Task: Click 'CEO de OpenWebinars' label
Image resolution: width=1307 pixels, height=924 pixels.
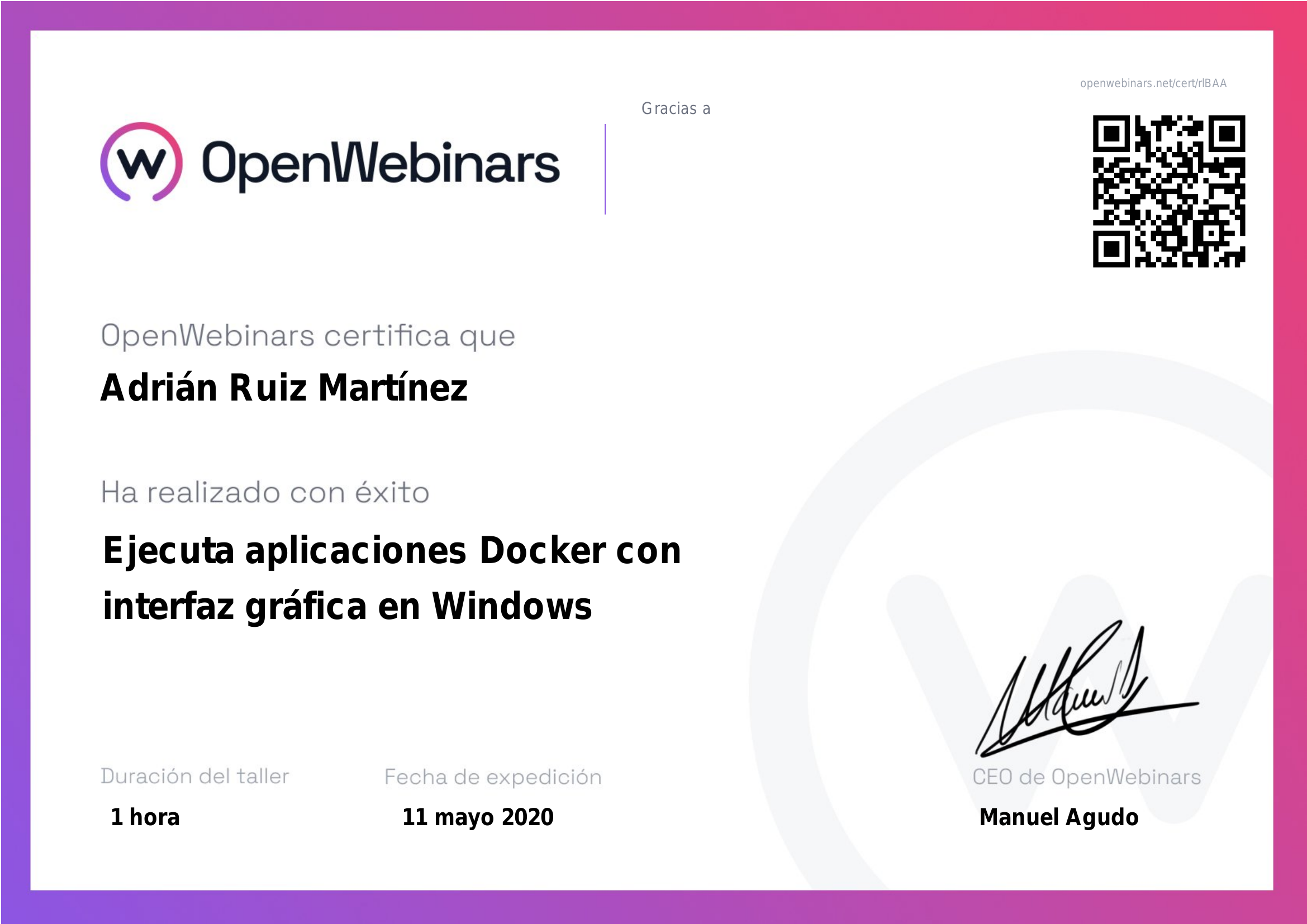Action: [1087, 777]
